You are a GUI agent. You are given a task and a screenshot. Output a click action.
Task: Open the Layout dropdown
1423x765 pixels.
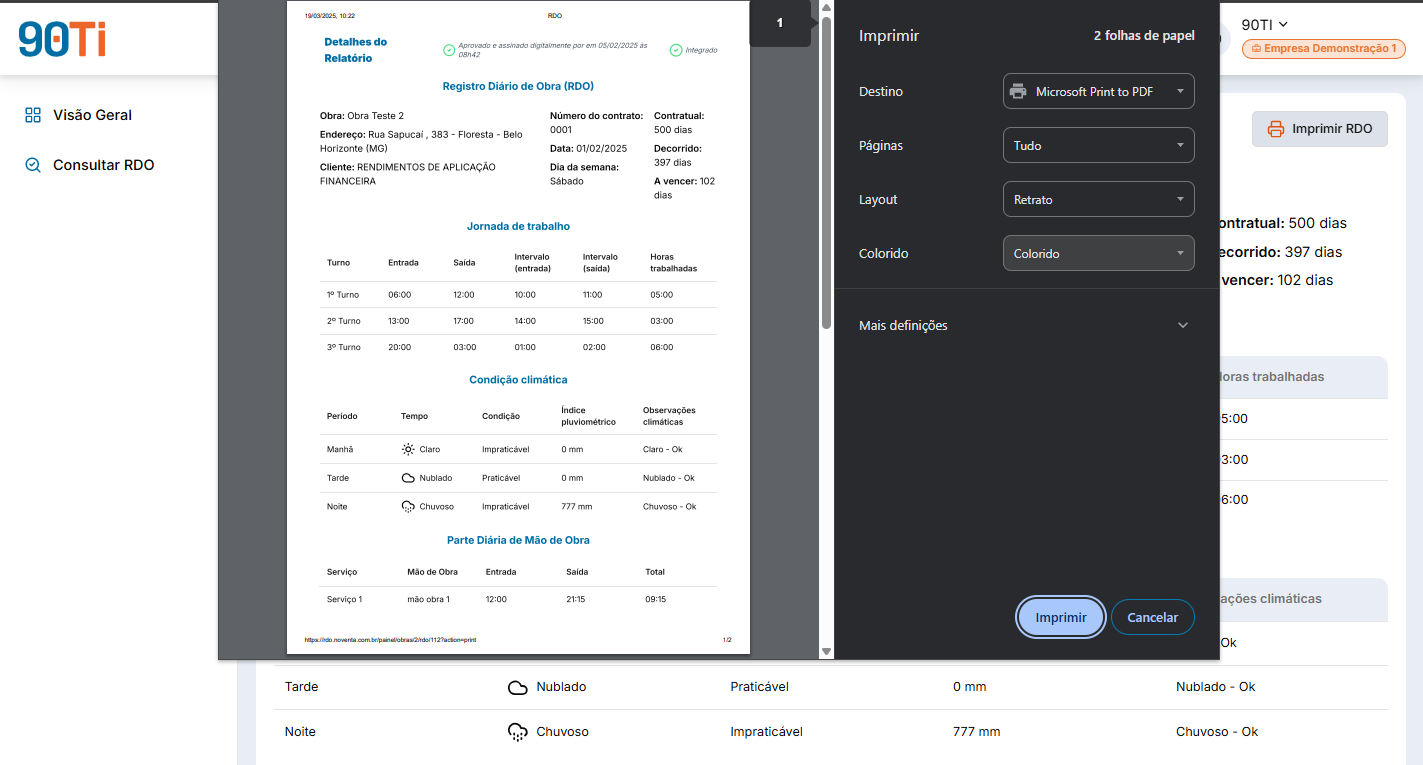(1098, 199)
